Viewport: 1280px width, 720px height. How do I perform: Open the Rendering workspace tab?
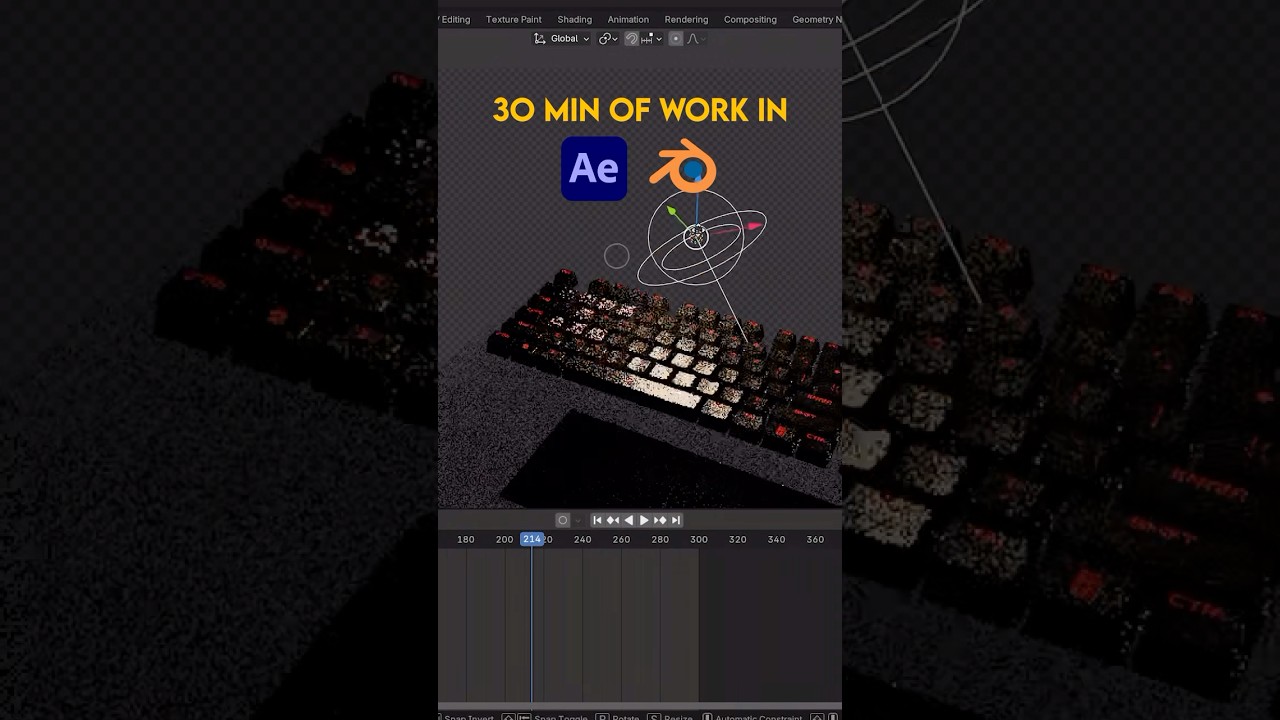686,19
